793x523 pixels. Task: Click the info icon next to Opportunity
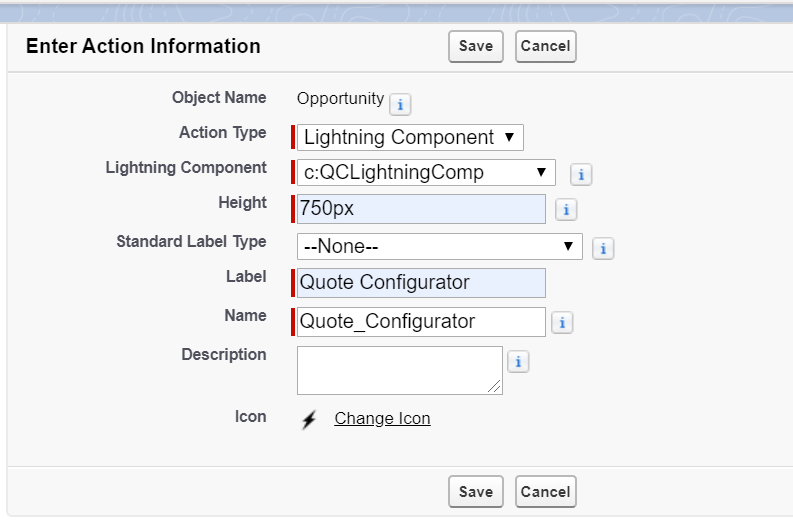tap(399, 104)
